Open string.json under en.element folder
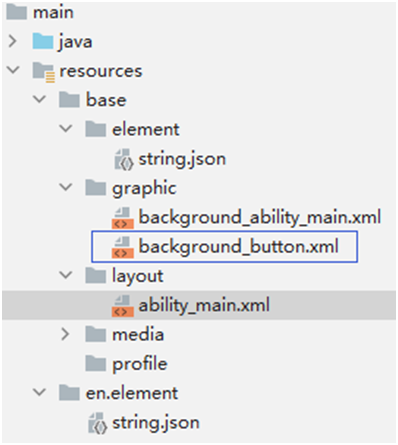Screen dimensions: 398x445 tap(156, 423)
